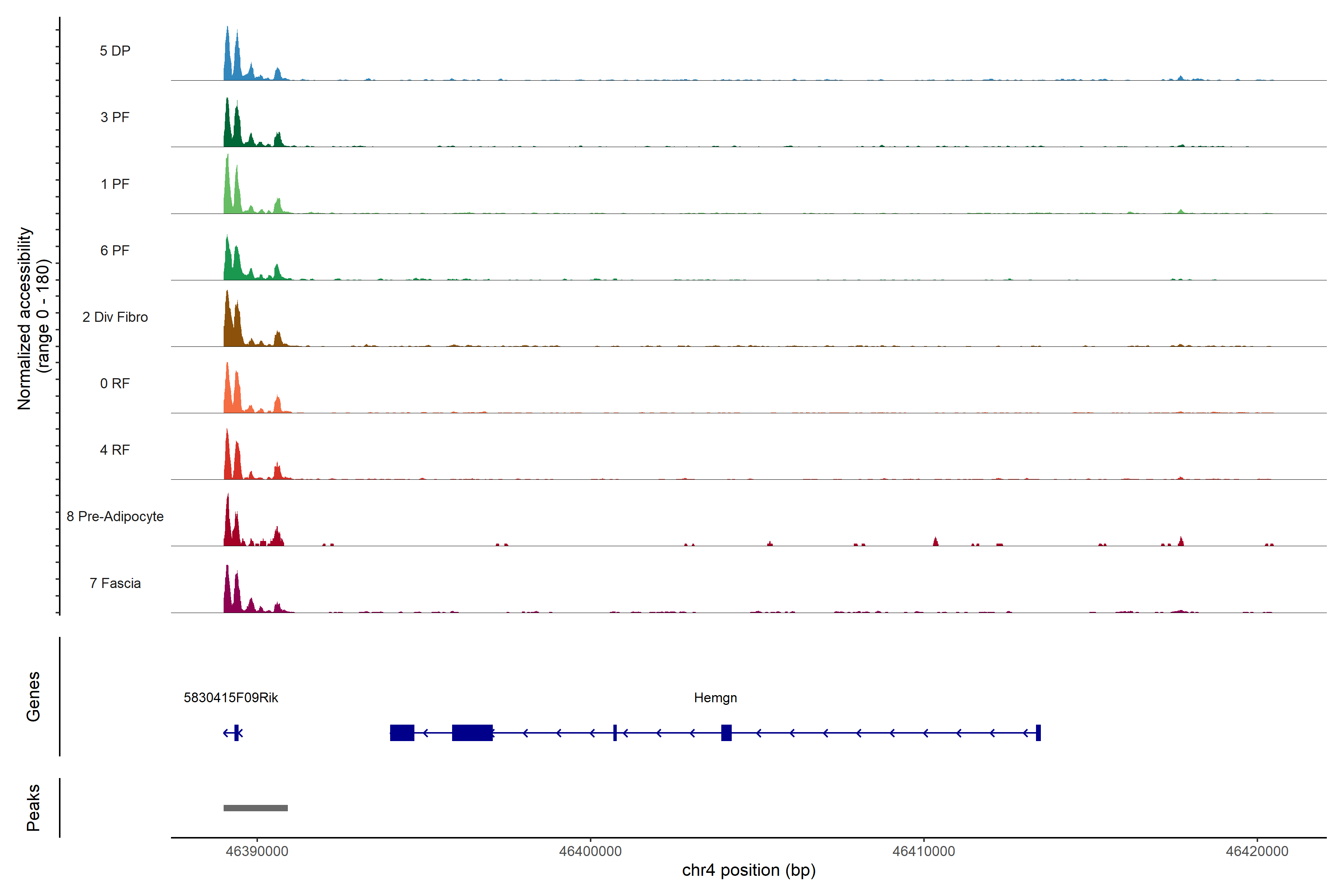Click the 46400000 axis tick label
The image size is (1344, 896).
tap(590, 852)
